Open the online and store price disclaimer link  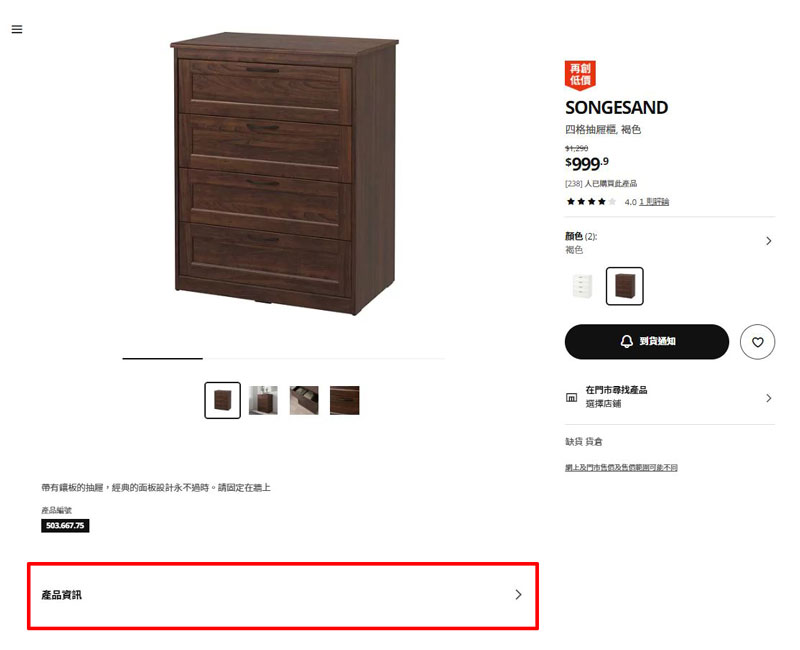(621, 467)
